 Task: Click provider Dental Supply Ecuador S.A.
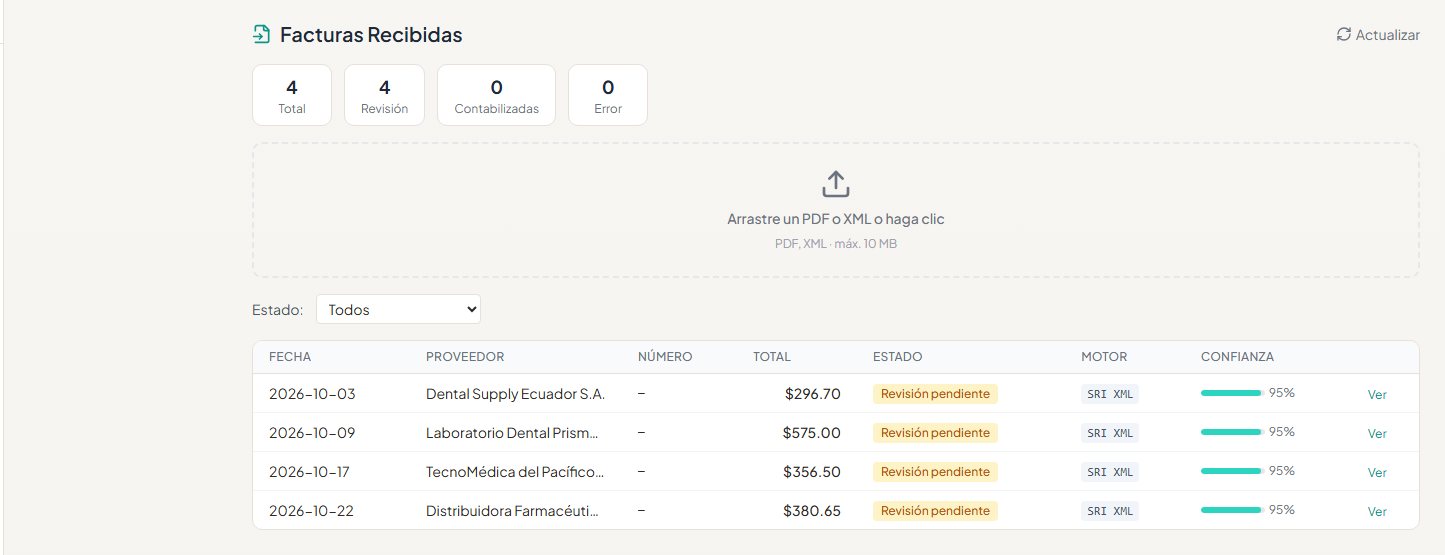(516, 394)
